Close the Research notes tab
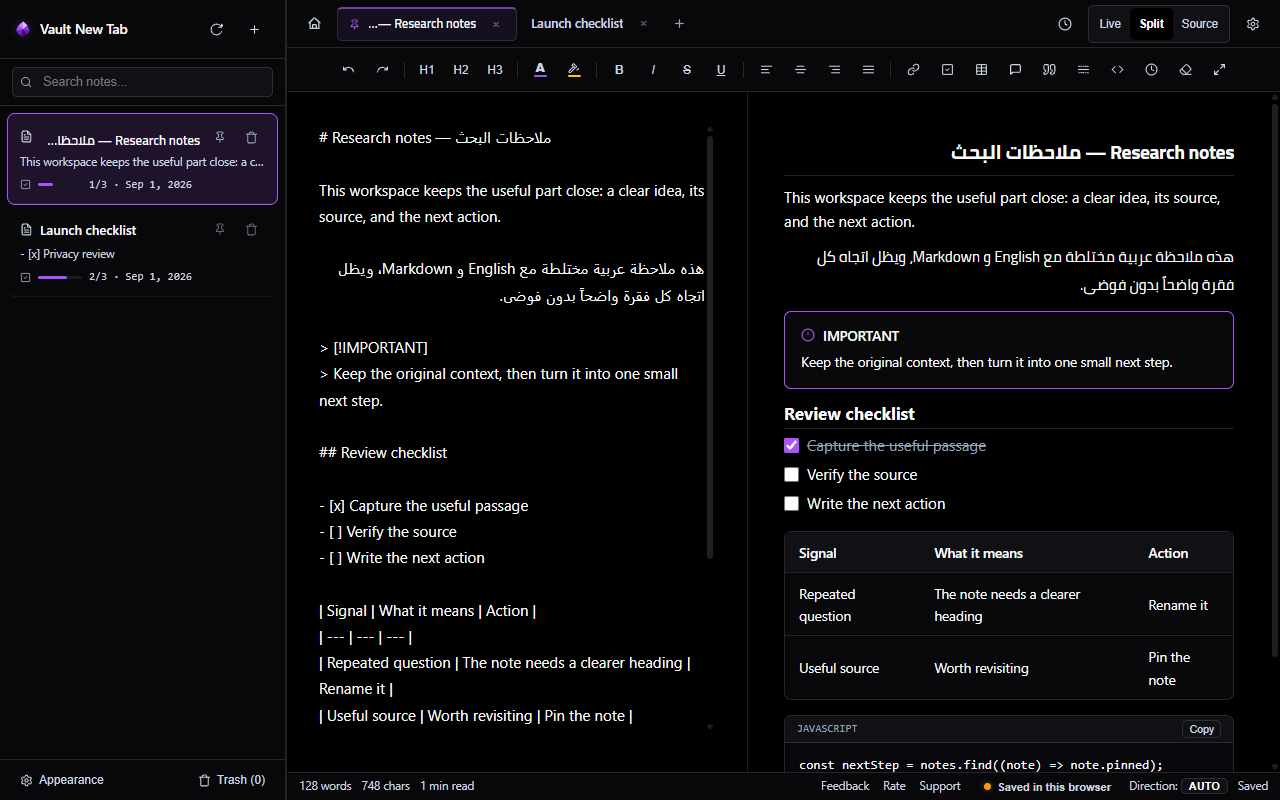Image resolution: width=1280 pixels, height=800 pixels. [x=496, y=24]
